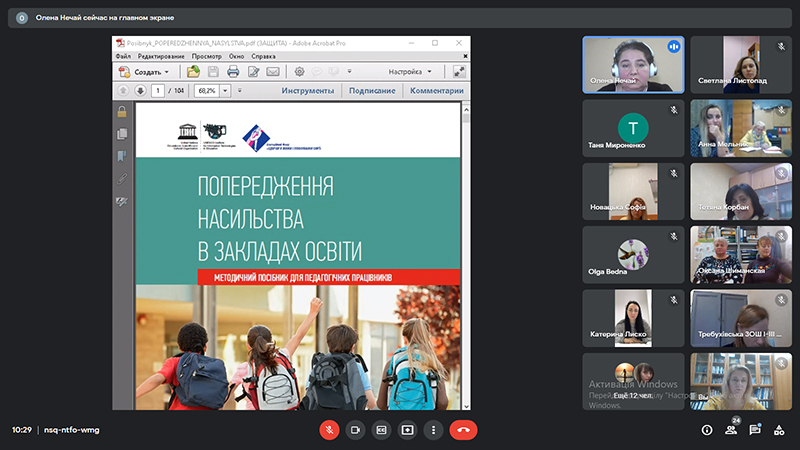The height and width of the screenshot is (450, 800).
Task: Click the Инструменты panel button
Action: click(308, 91)
